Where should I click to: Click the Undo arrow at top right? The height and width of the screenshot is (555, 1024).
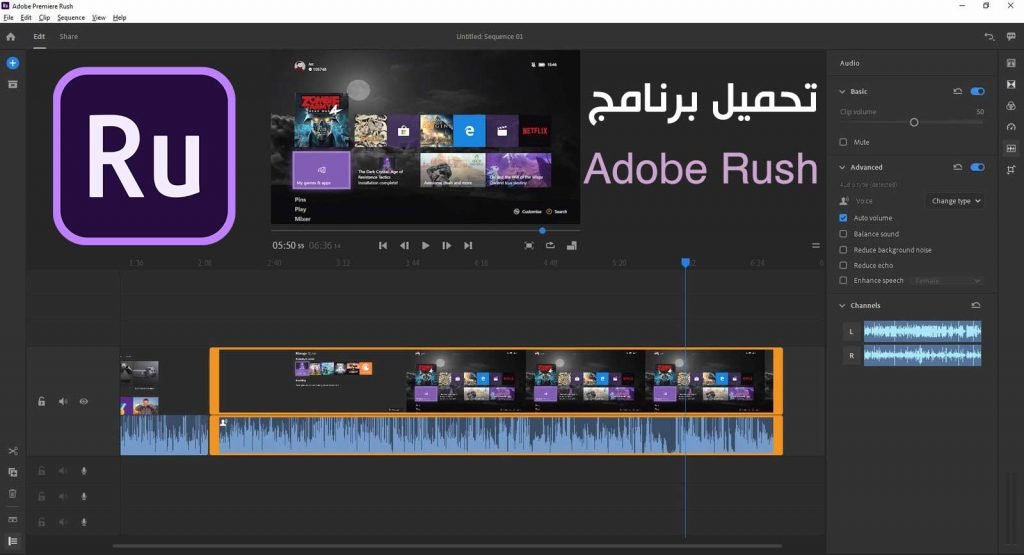coord(989,37)
